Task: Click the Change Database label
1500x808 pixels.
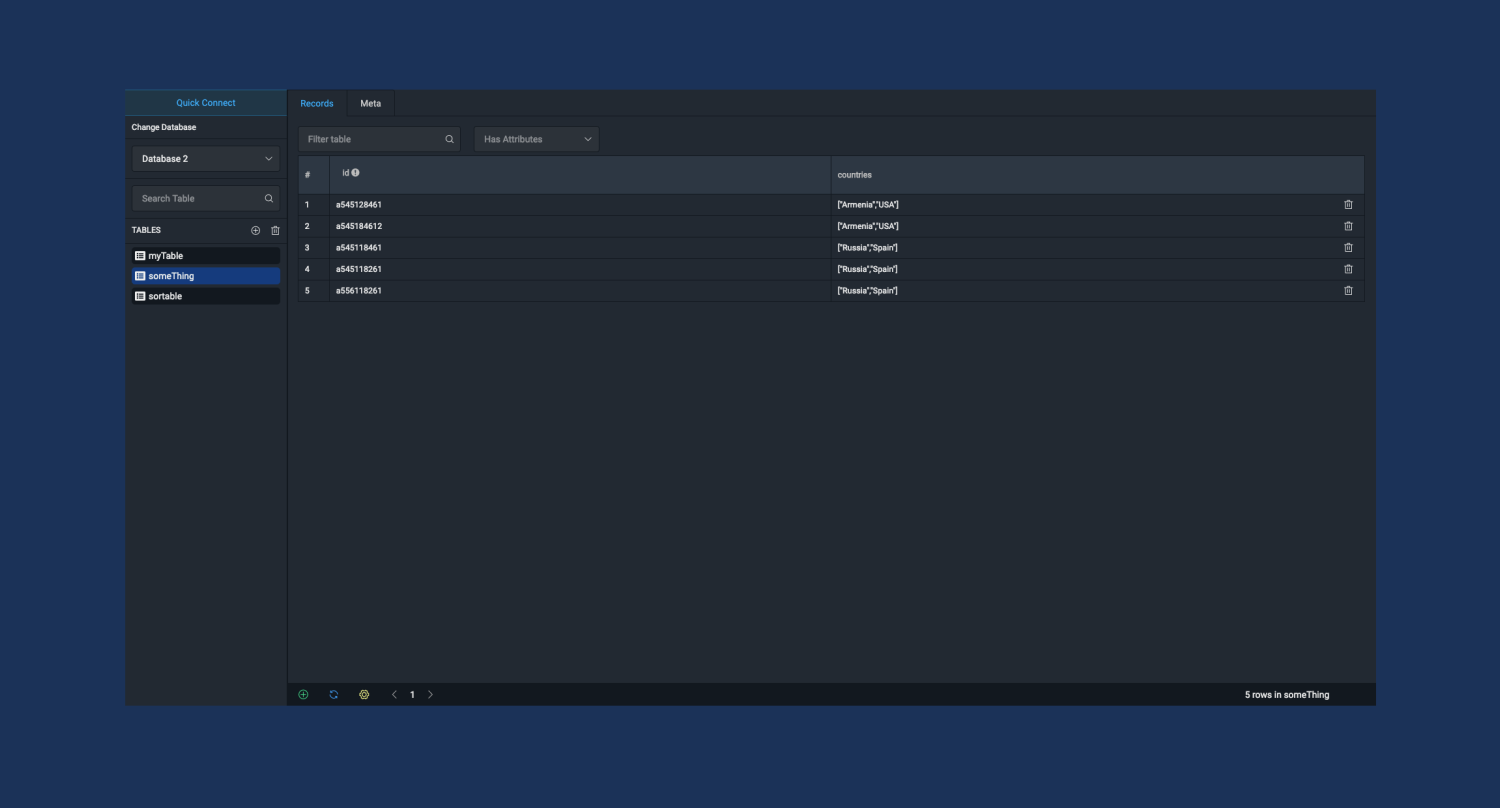Action: point(164,127)
